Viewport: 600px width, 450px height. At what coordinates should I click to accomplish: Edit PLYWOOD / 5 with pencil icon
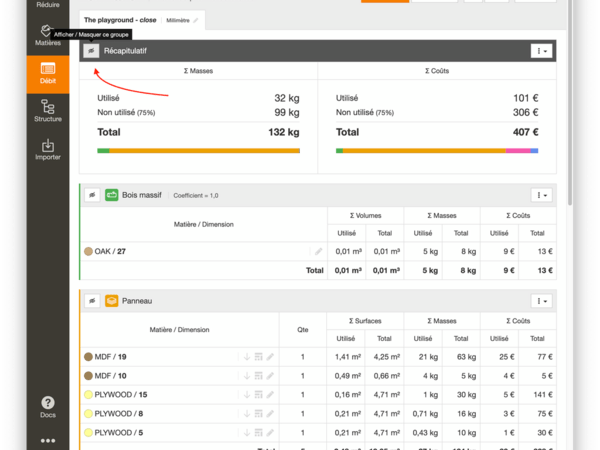(x=270, y=432)
